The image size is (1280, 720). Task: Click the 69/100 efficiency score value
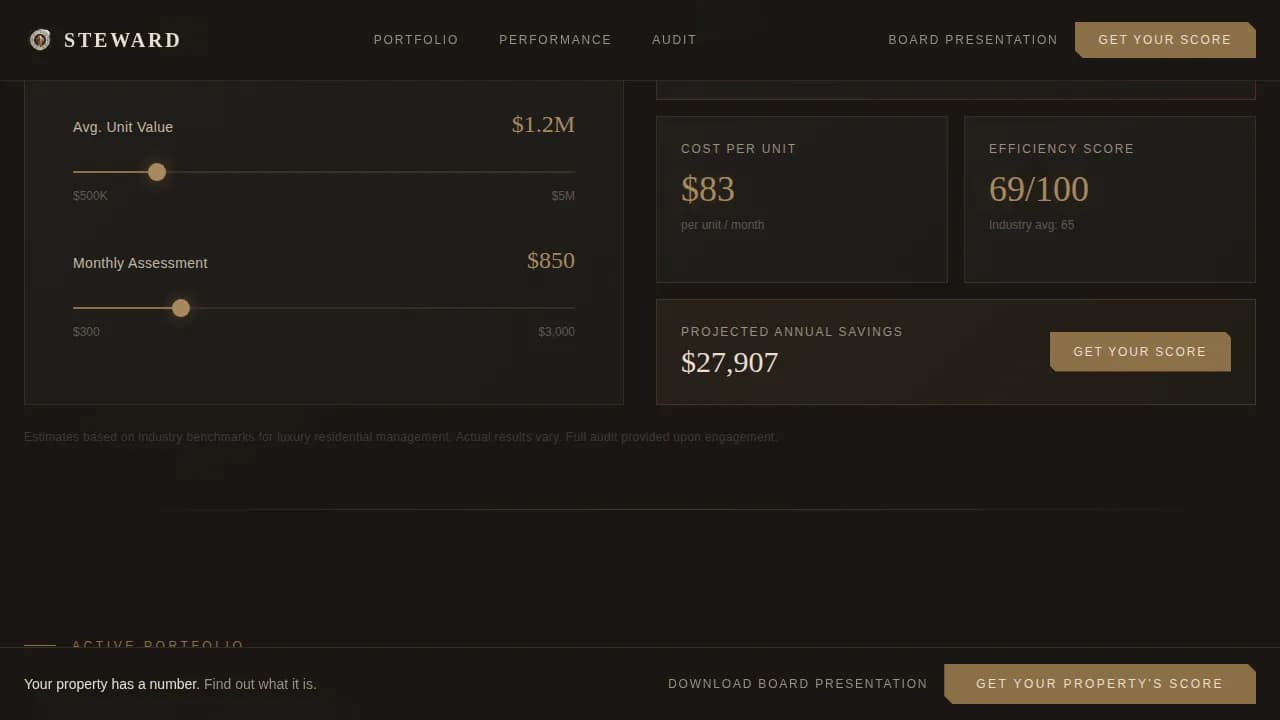click(1038, 188)
